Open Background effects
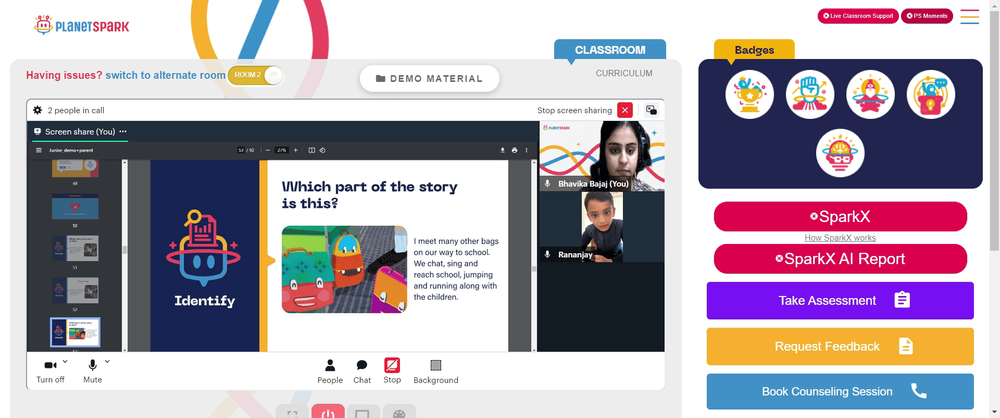The image size is (1000, 418). 436,371
